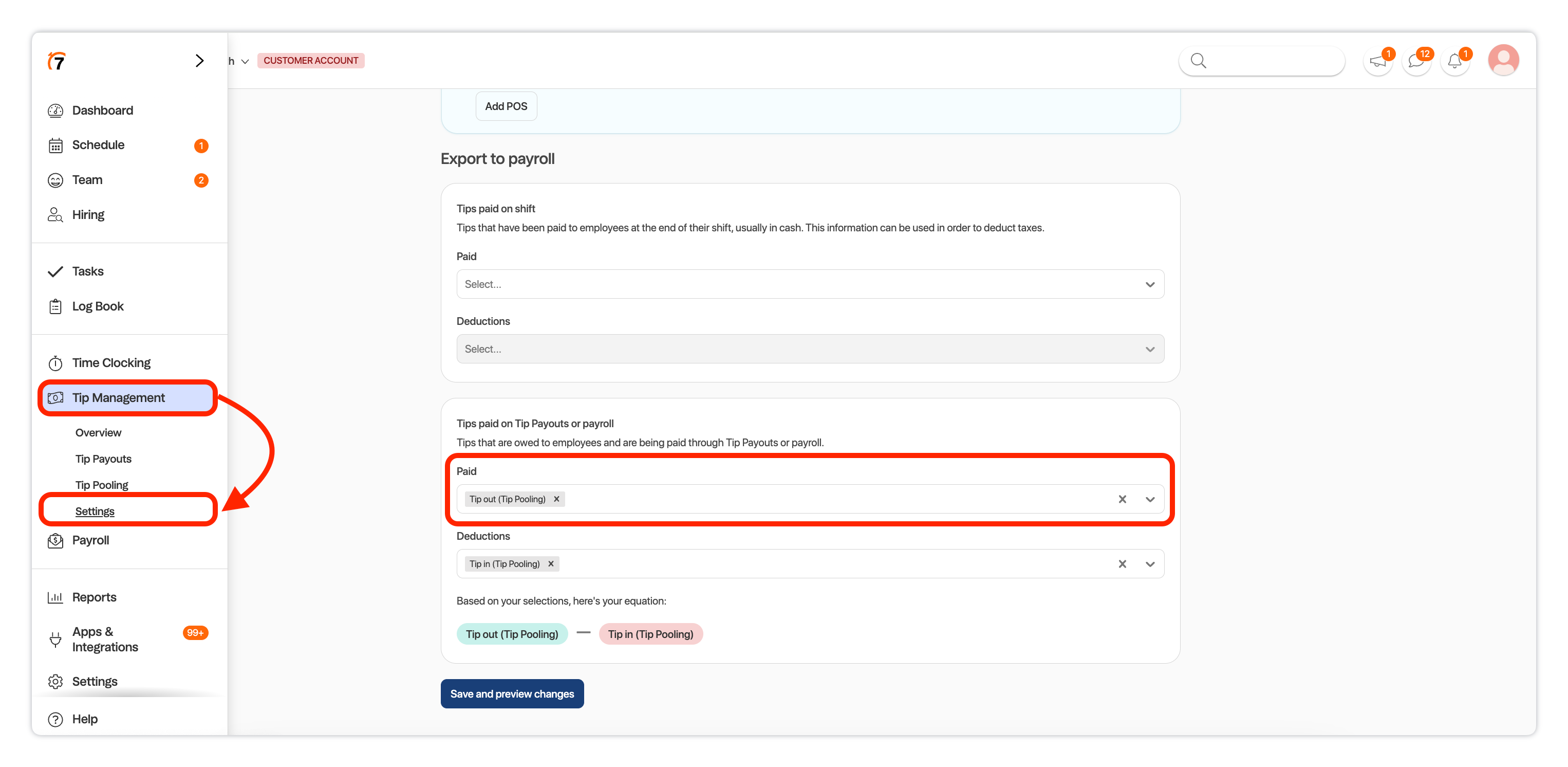Click Save and preview changes button
Image resolution: width=1568 pixels, height=767 pixels.
click(x=512, y=693)
